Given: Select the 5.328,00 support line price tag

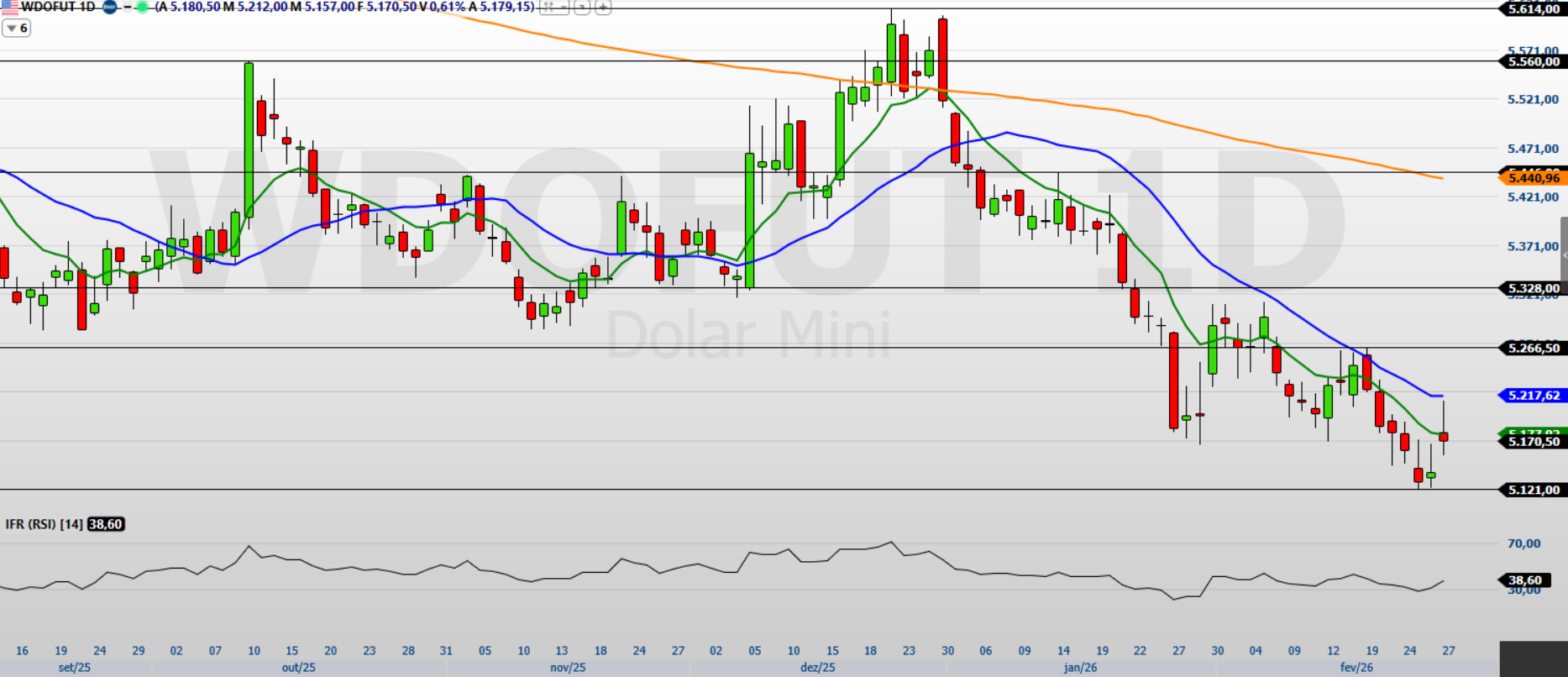Looking at the screenshot, I should (1533, 288).
